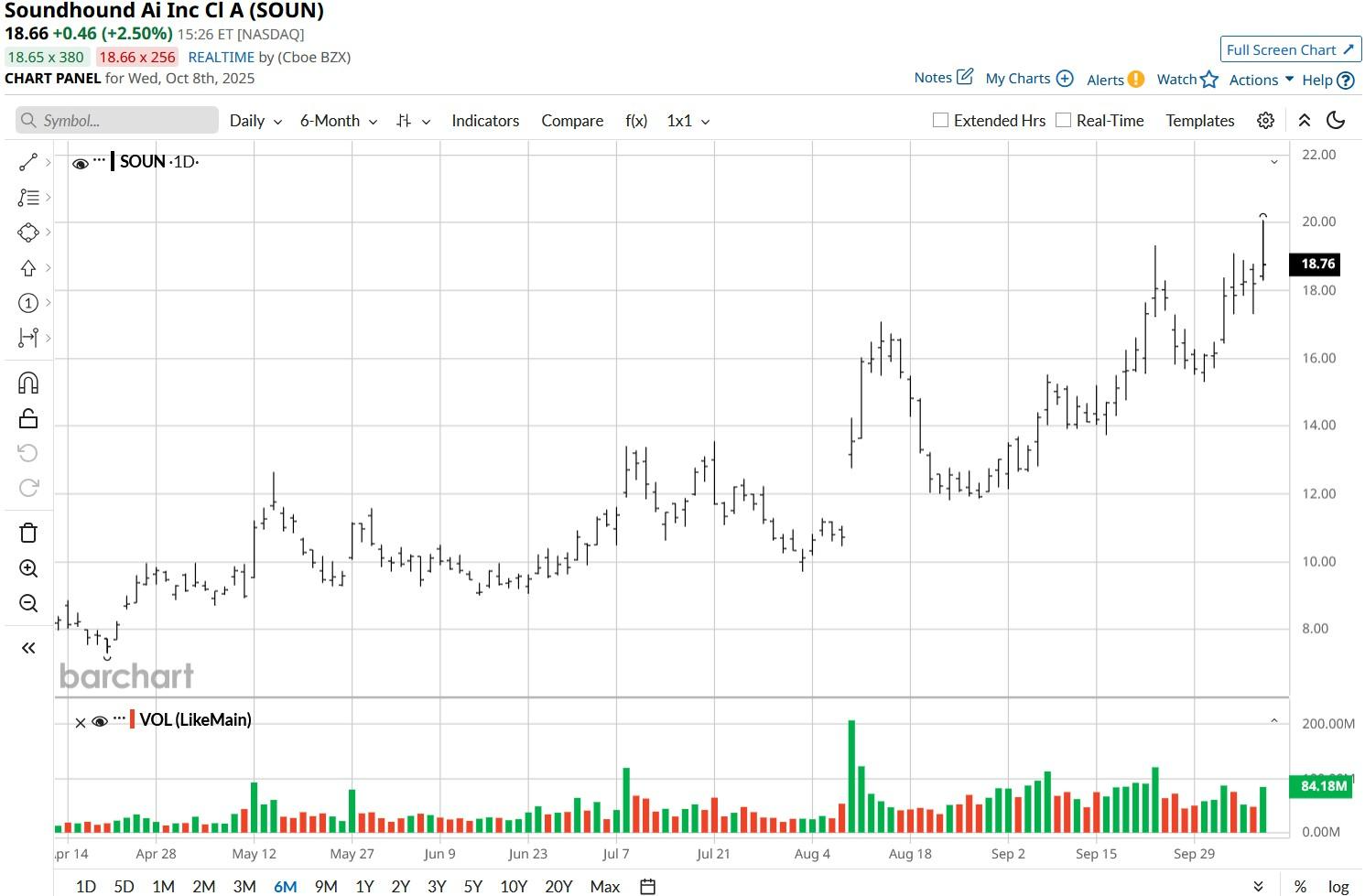Screen dimensions: 1365x896
Task: Click the red VOL color marker
Action: [133, 720]
